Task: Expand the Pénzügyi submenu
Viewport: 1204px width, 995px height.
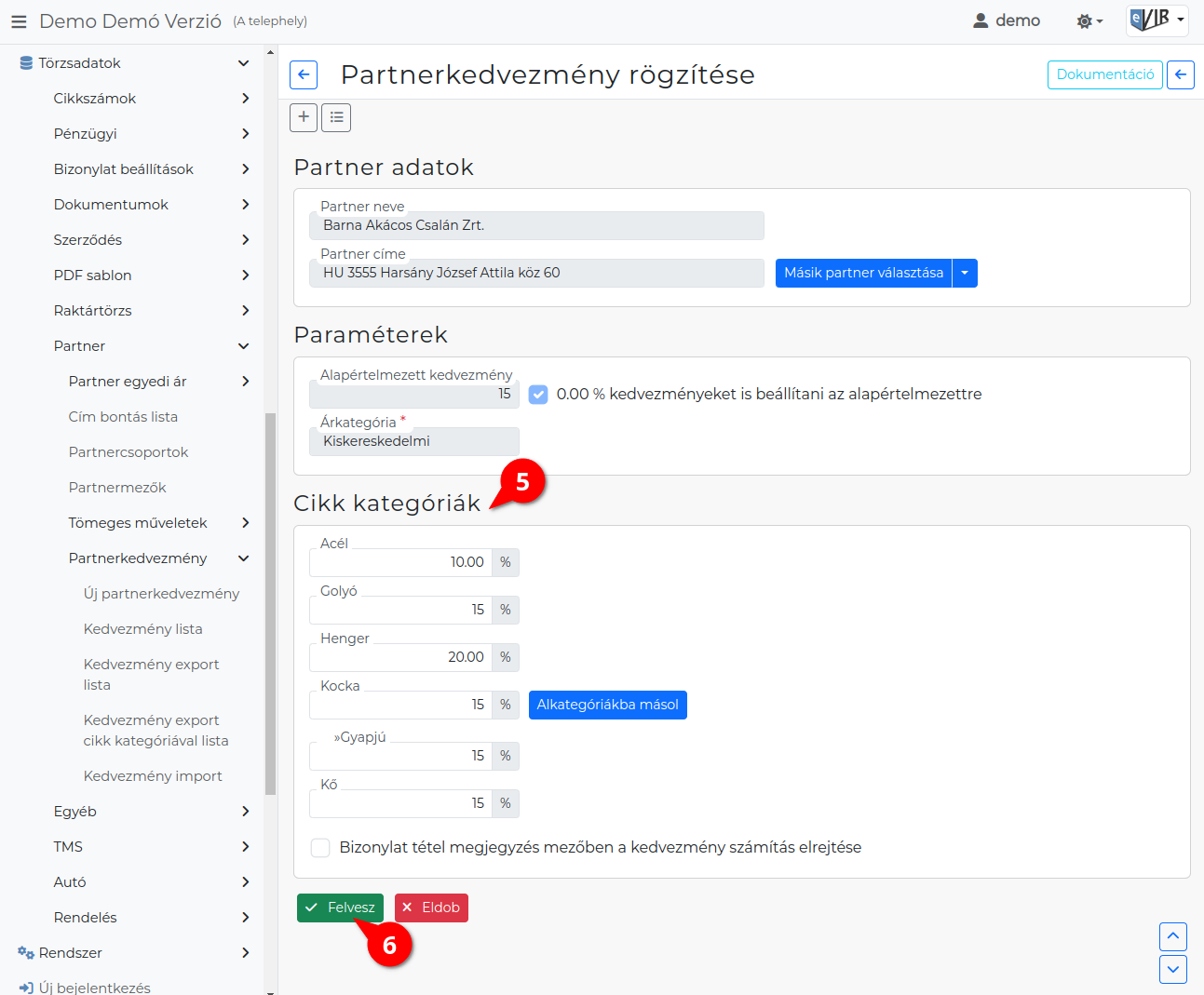Action: click(245, 134)
